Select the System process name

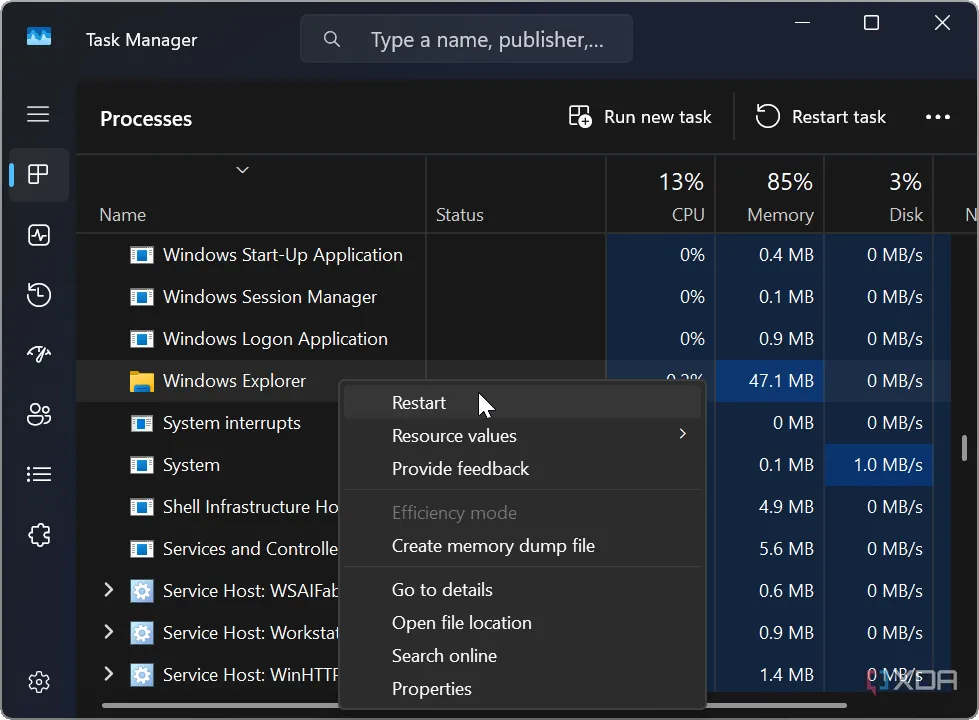(191, 465)
